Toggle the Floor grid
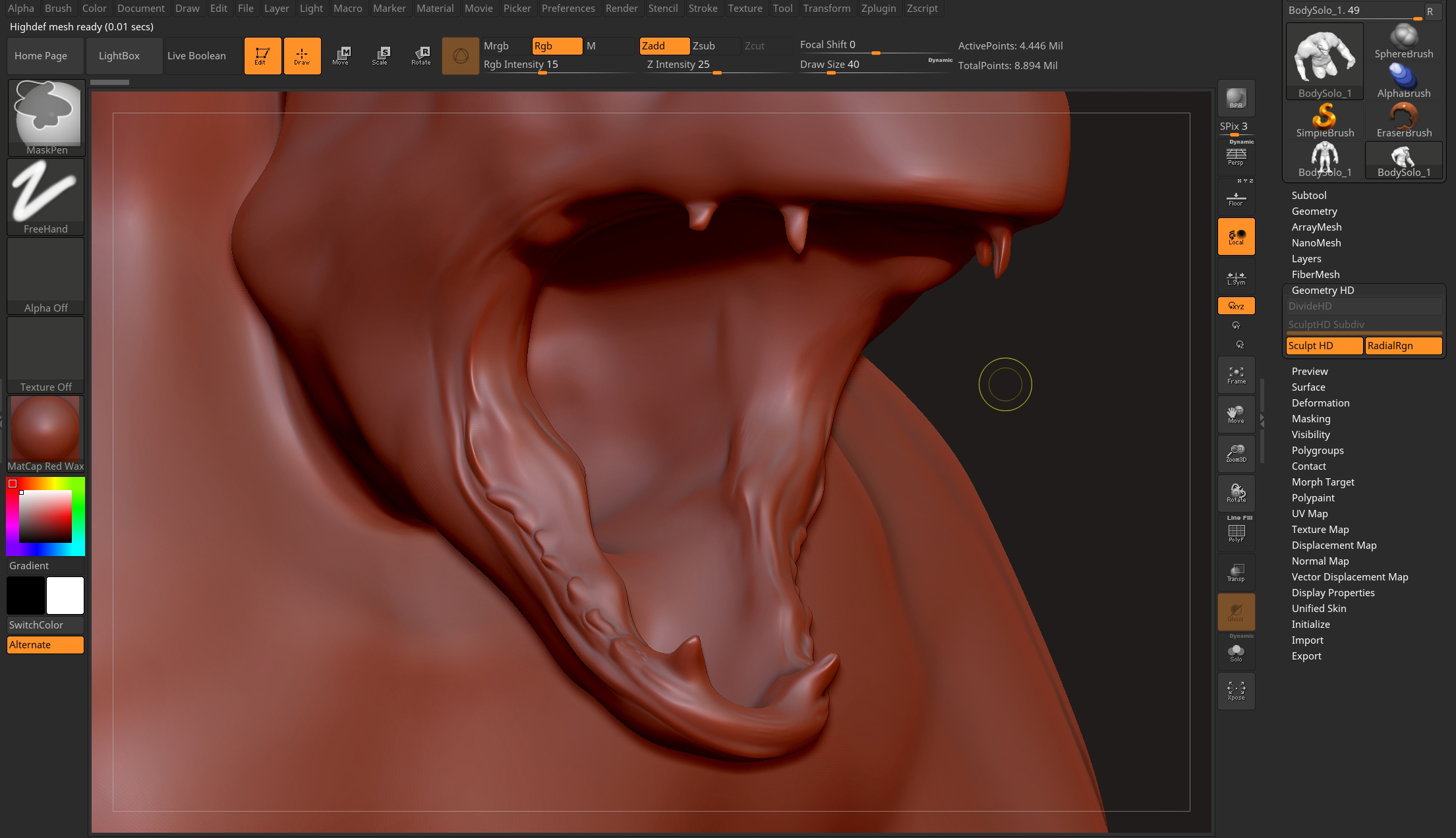 tap(1236, 197)
